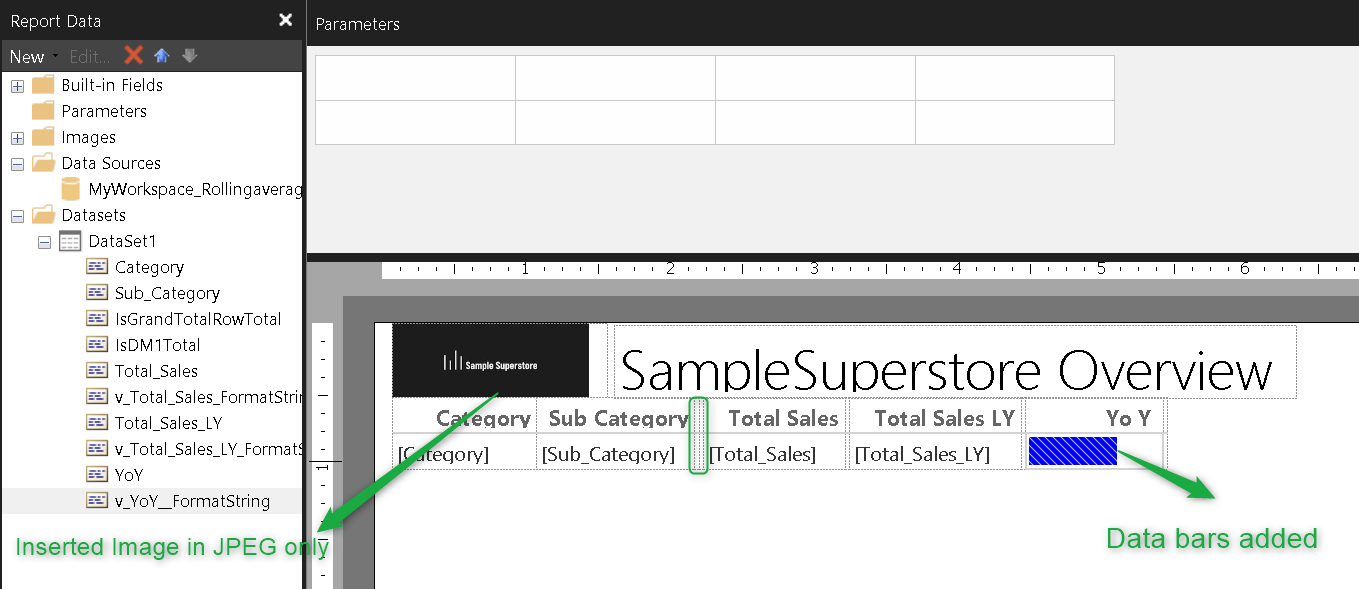Expand the Images folder node
The width and height of the screenshot is (1359, 589).
(x=17, y=138)
